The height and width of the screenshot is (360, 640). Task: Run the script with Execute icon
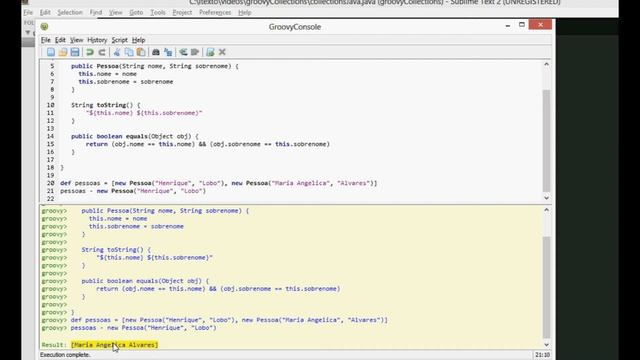point(210,52)
